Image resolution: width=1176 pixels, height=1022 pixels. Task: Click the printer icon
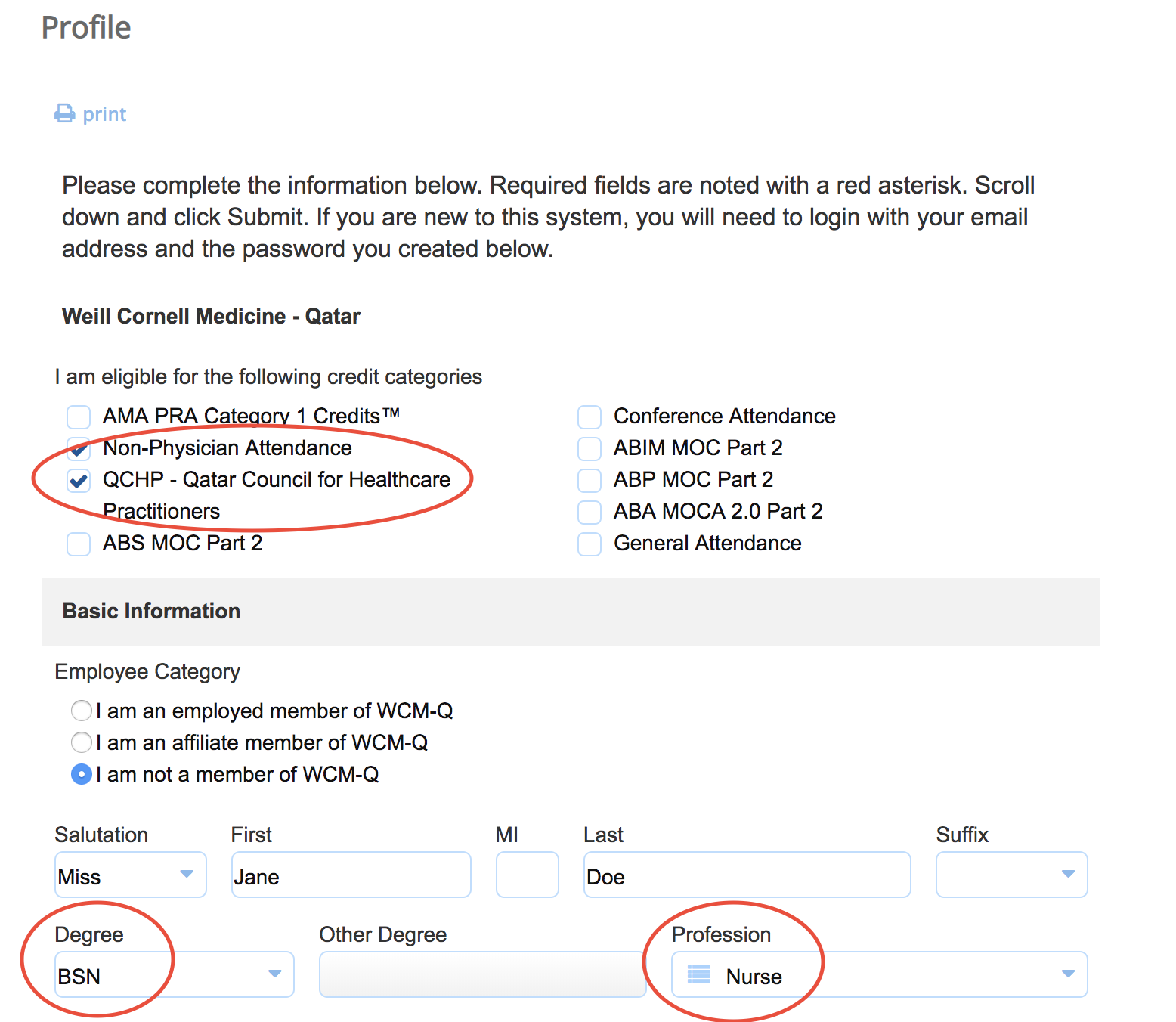pos(65,113)
